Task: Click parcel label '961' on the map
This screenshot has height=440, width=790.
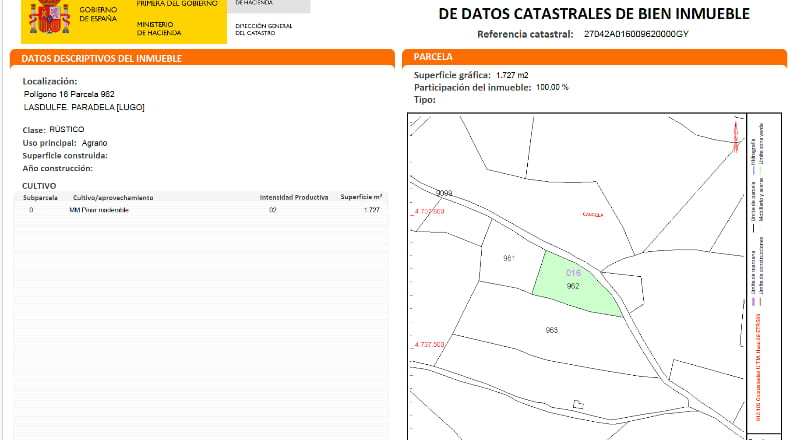Action: point(509,258)
